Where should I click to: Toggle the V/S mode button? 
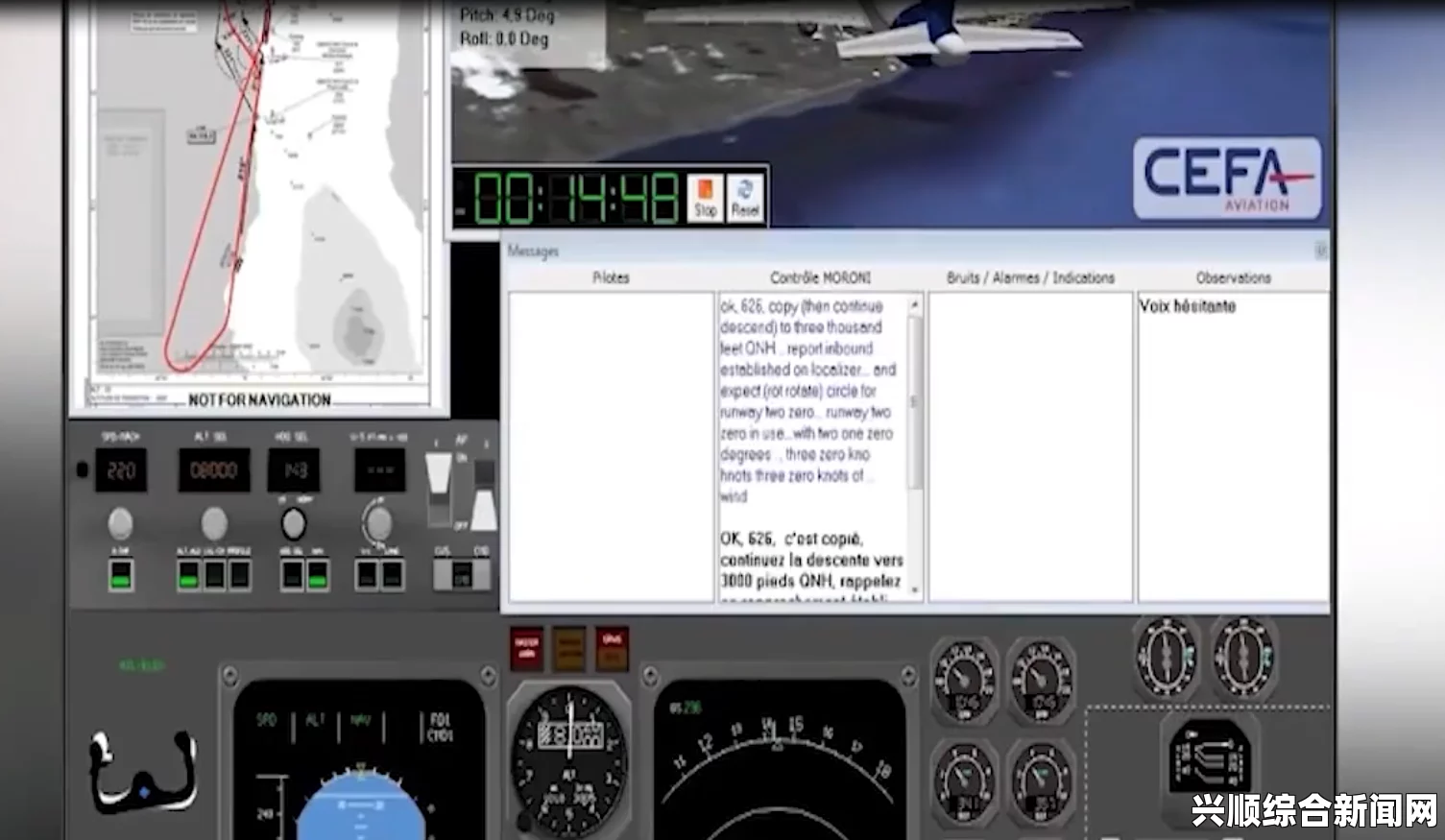coord(367,575)
